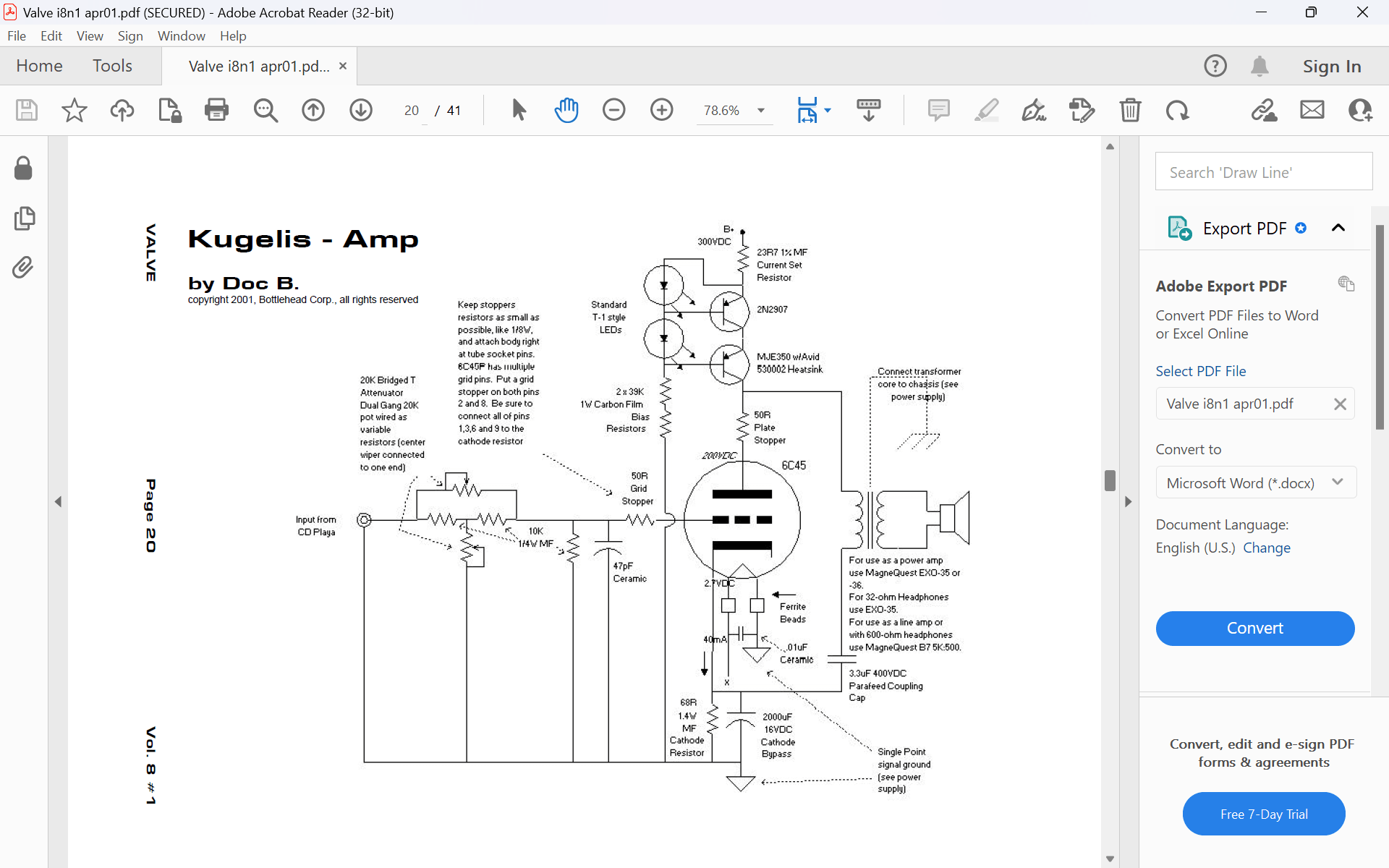The image size is (1389, 868).
Task: Open the Convert to format dropdown
Action: (1255, 482)
